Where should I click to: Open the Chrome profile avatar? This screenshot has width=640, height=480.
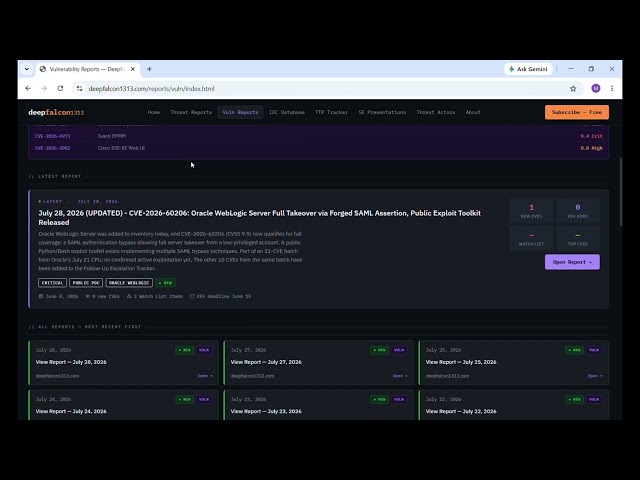596,89
